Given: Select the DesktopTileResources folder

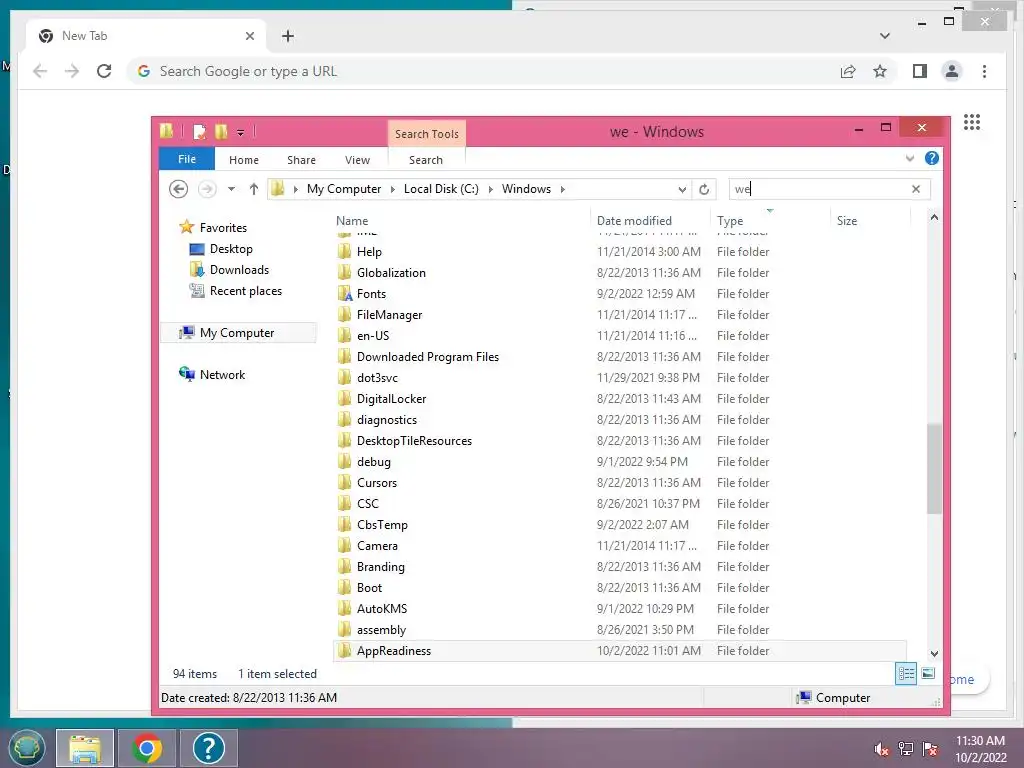Looking at the screenshot, I should click(414, 441).
